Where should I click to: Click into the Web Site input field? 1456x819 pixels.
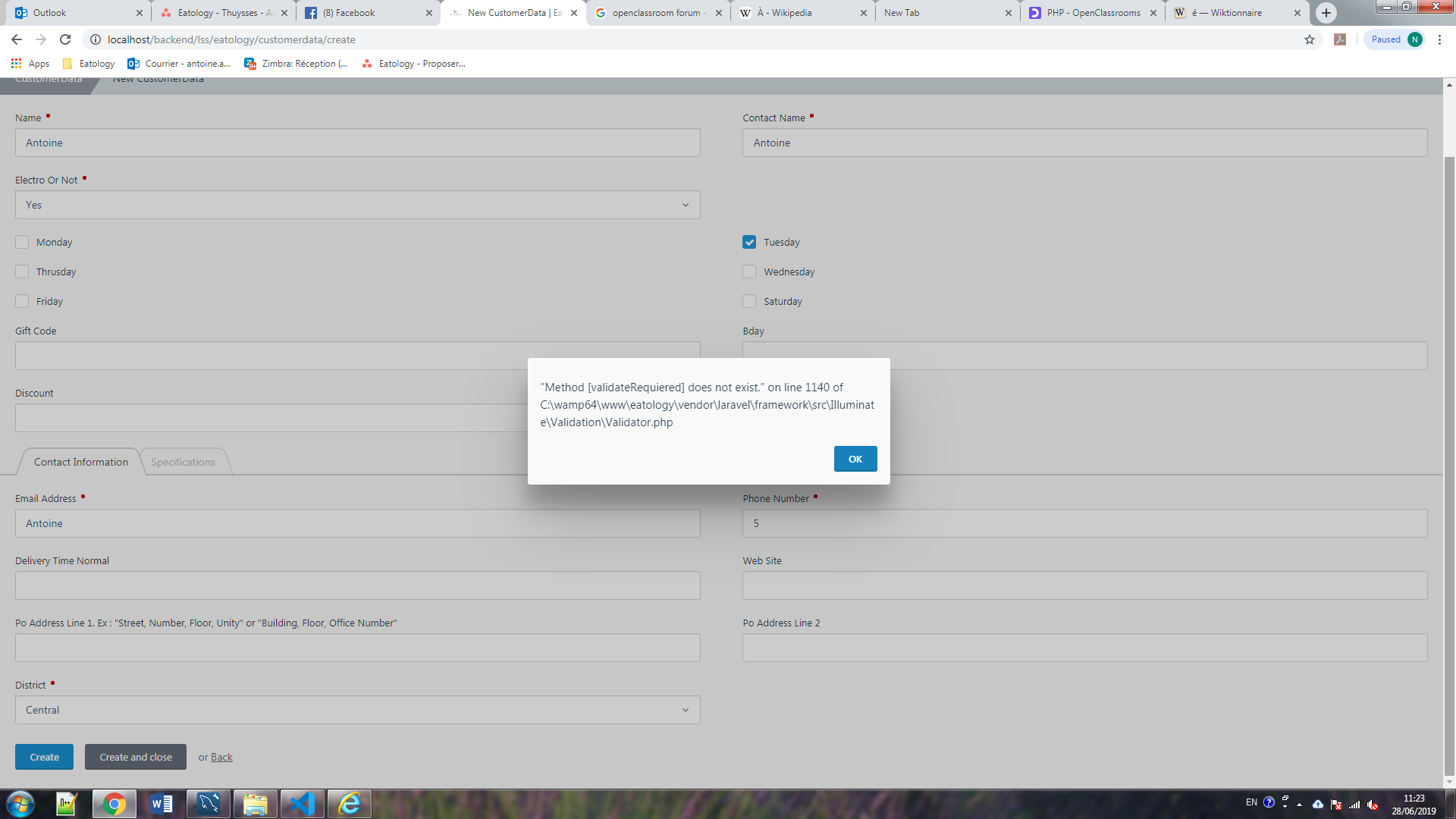tap(1084, 585)
